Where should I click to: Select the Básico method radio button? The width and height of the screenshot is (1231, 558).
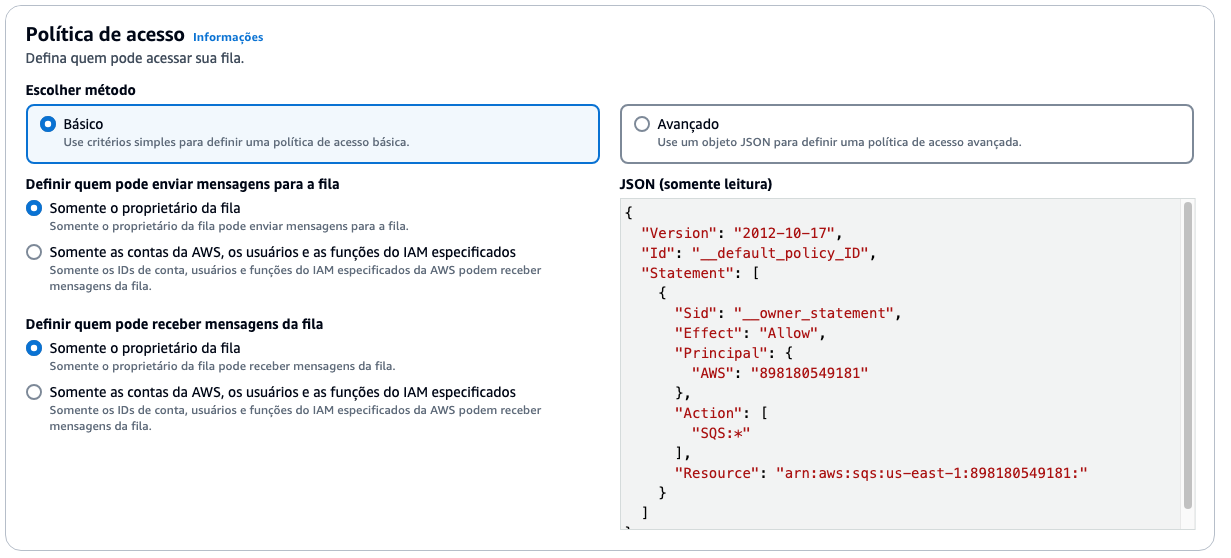pyautogui.click(x=48, y=124)
